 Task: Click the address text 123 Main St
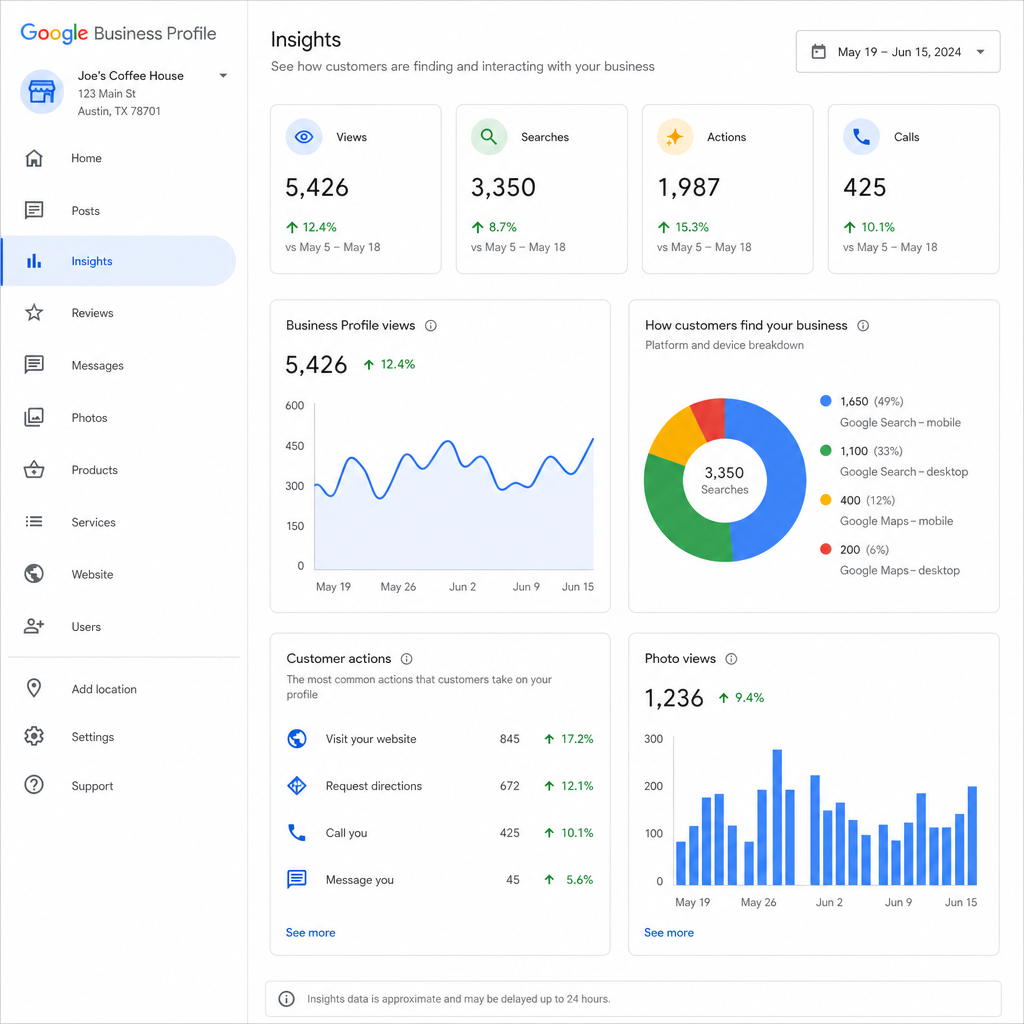(106, 94)
